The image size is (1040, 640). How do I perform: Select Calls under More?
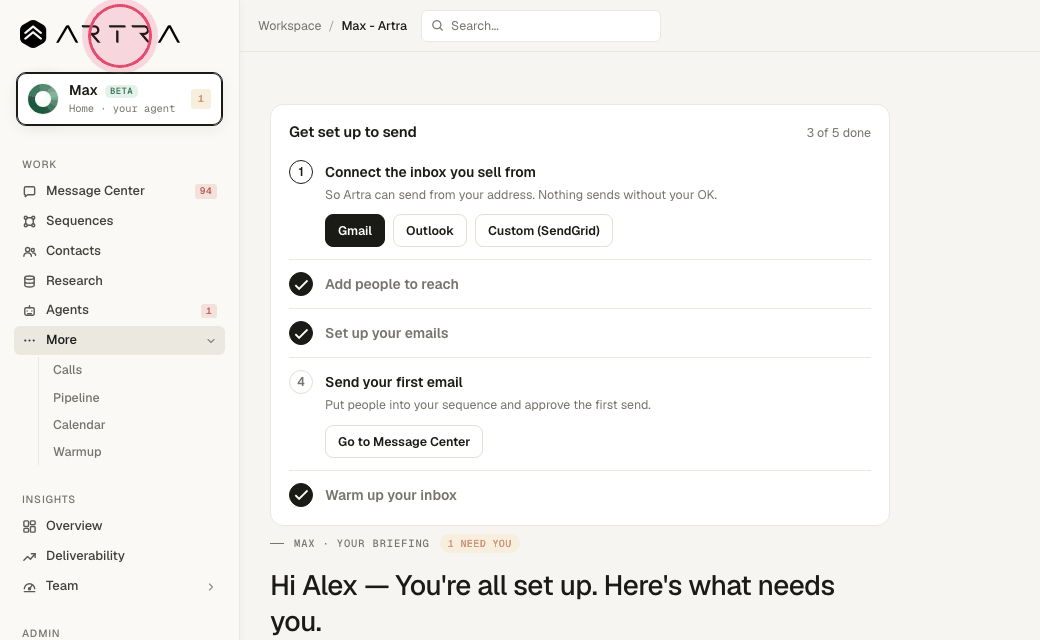[68, 370]
